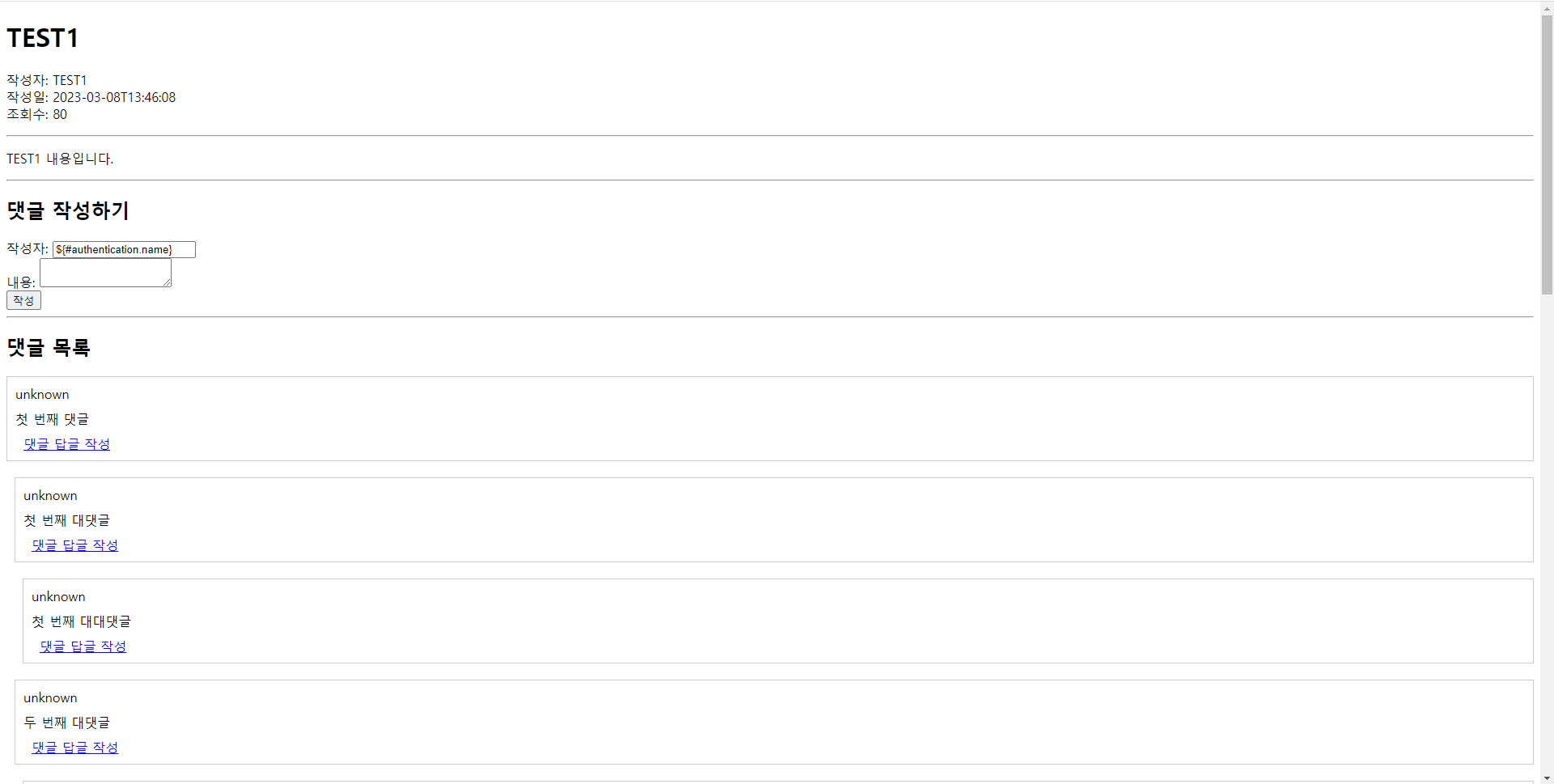Click the scrollbar down arrow
The width and height of the screenshot is (1554, 784).
tap(1546, 778)
